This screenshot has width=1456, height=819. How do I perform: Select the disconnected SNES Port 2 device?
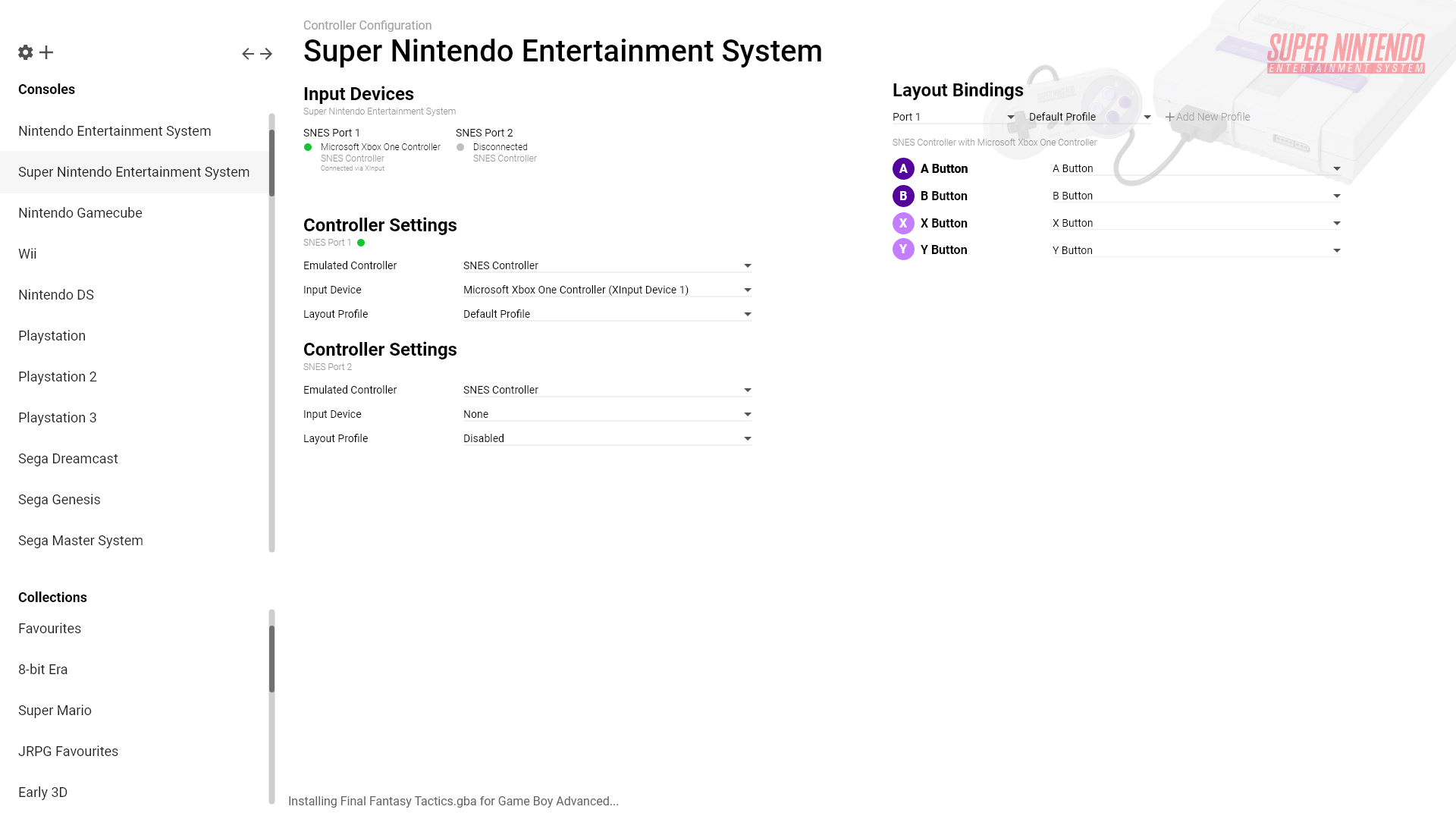(497, 148)
